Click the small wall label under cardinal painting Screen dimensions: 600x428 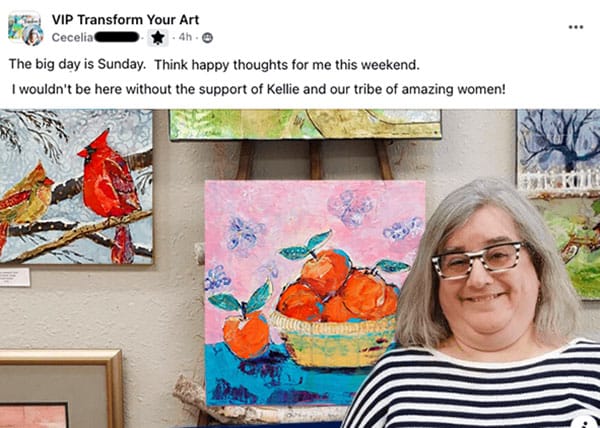coord(15,277)
